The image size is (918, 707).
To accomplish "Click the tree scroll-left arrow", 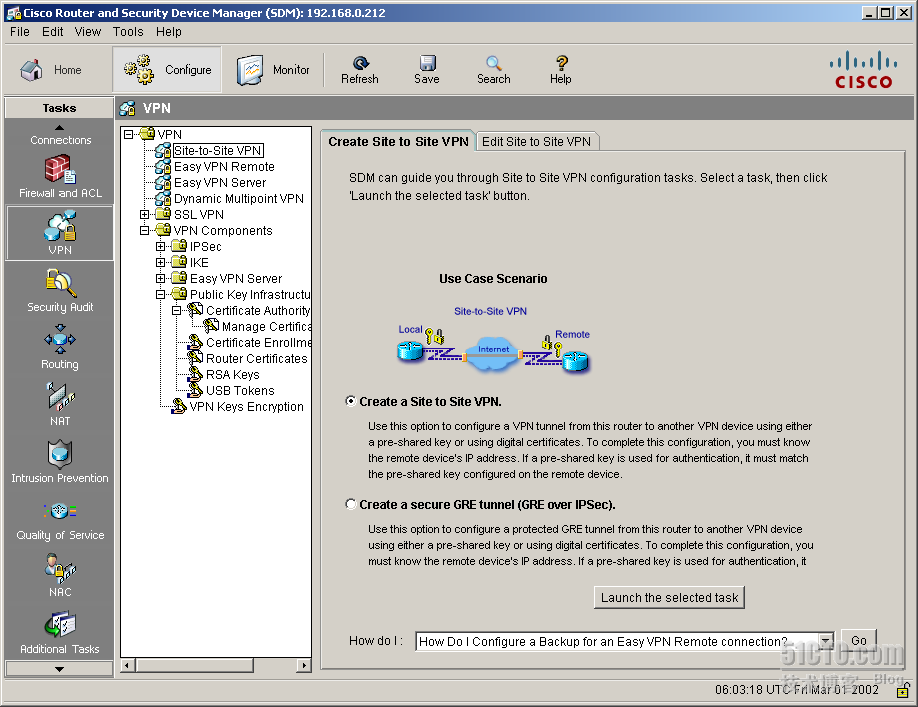I will [128, 665].
